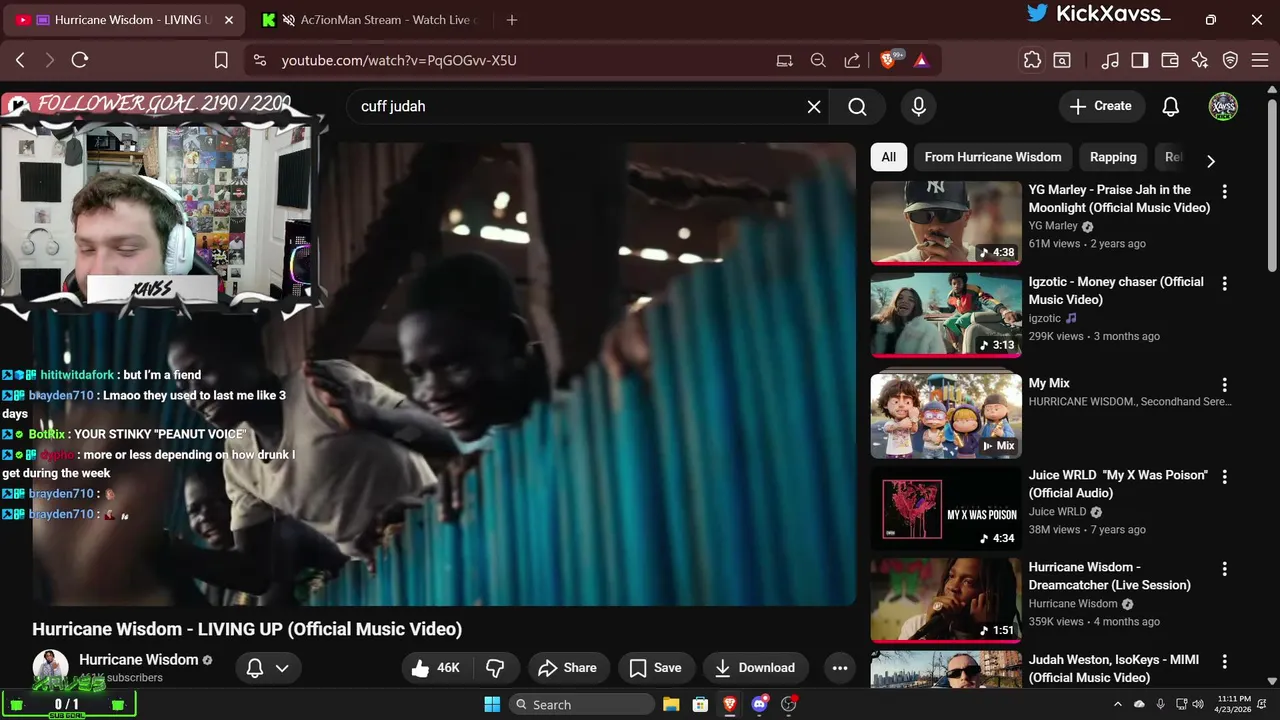Screen dimensions: 1280x720
Task: Open options for My Mix
Action: coord(1224,385)
